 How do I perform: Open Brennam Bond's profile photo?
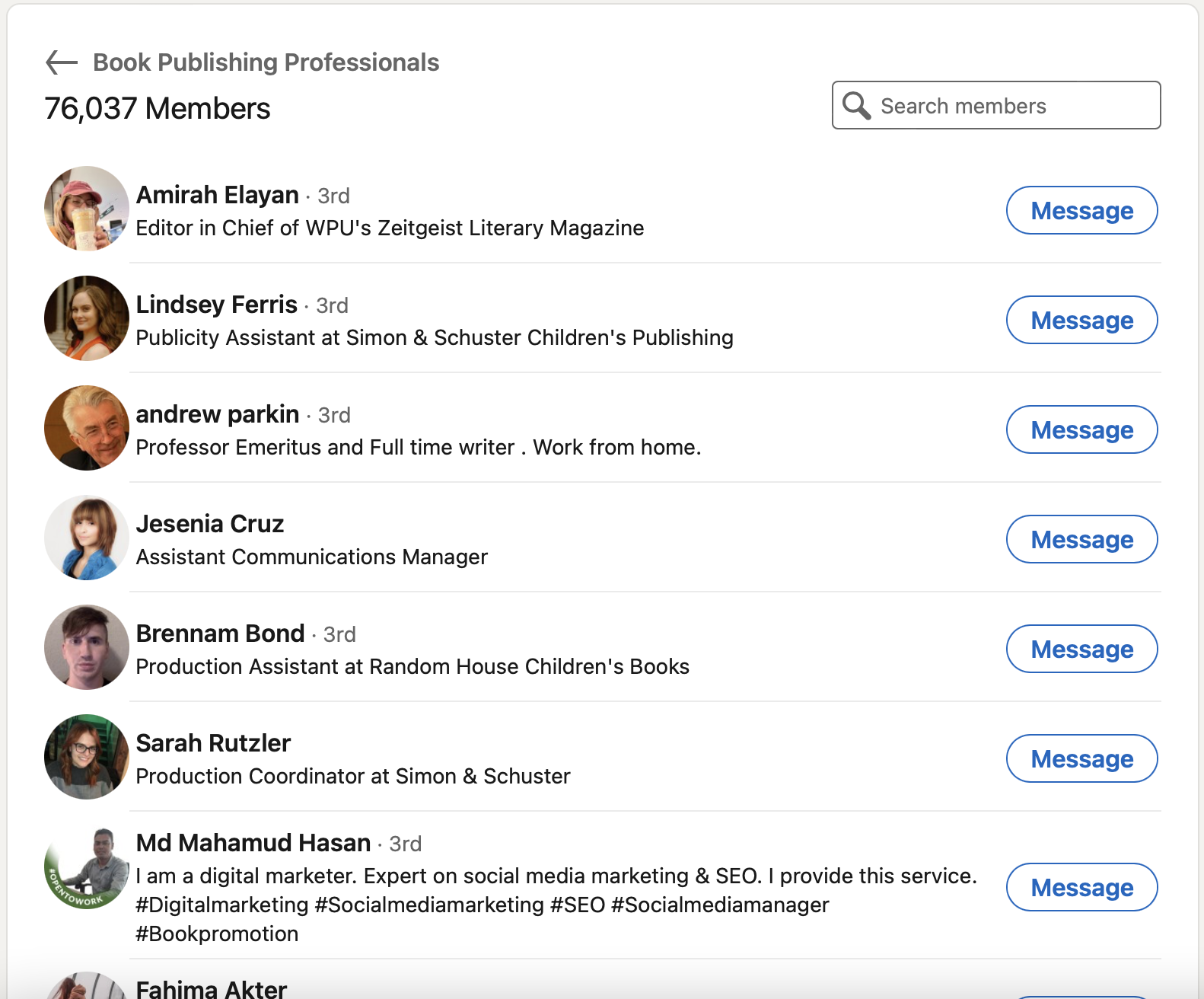click(87, 647)
